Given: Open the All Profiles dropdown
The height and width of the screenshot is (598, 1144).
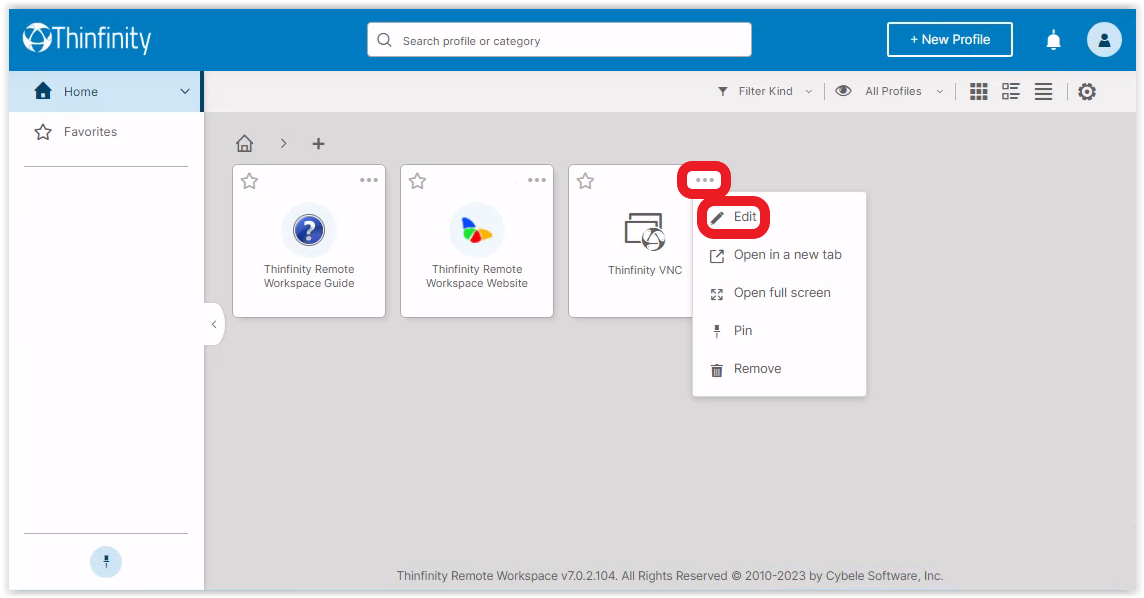Looking at the screenshot, I should (x=904, y=91).
